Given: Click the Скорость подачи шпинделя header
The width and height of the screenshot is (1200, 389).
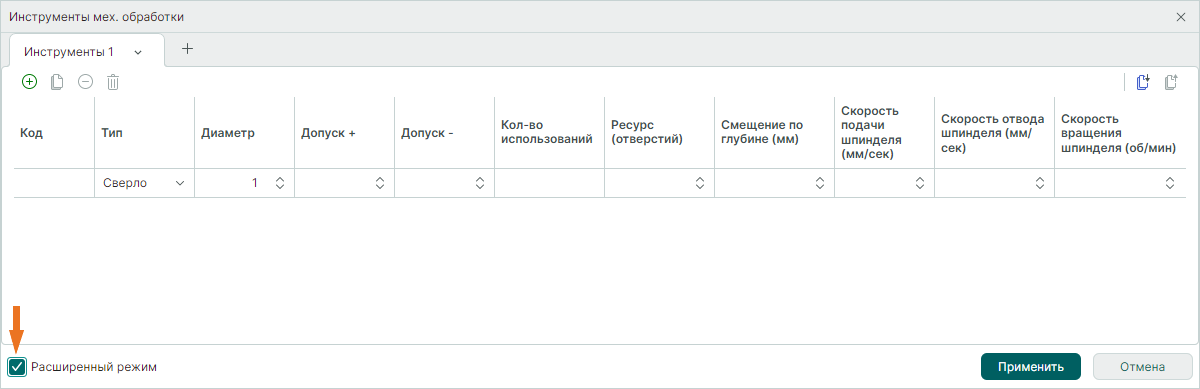Looking at the screenshot, I should pos(884,133).
